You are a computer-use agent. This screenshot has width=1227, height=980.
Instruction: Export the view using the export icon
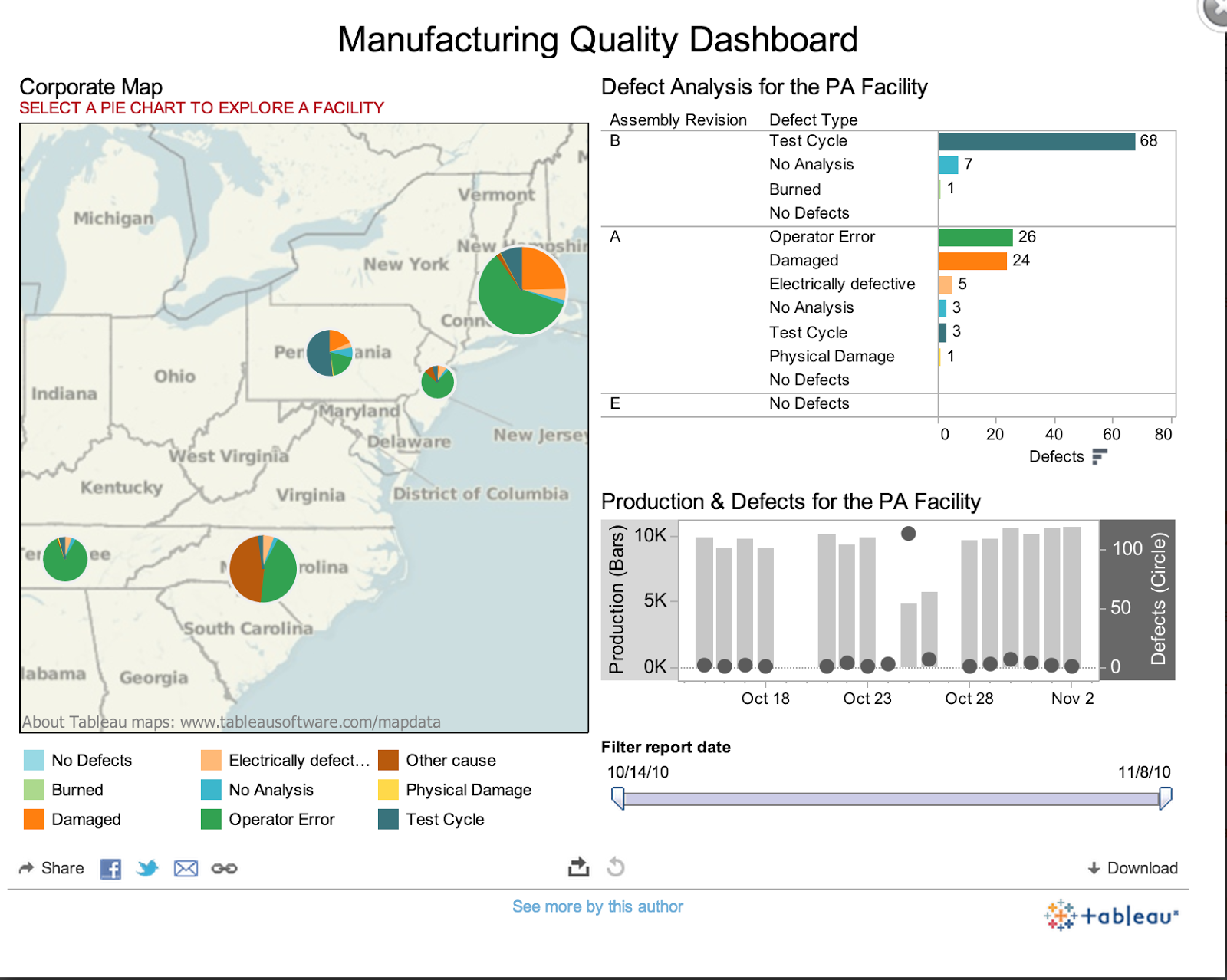(x=579, y=867)
